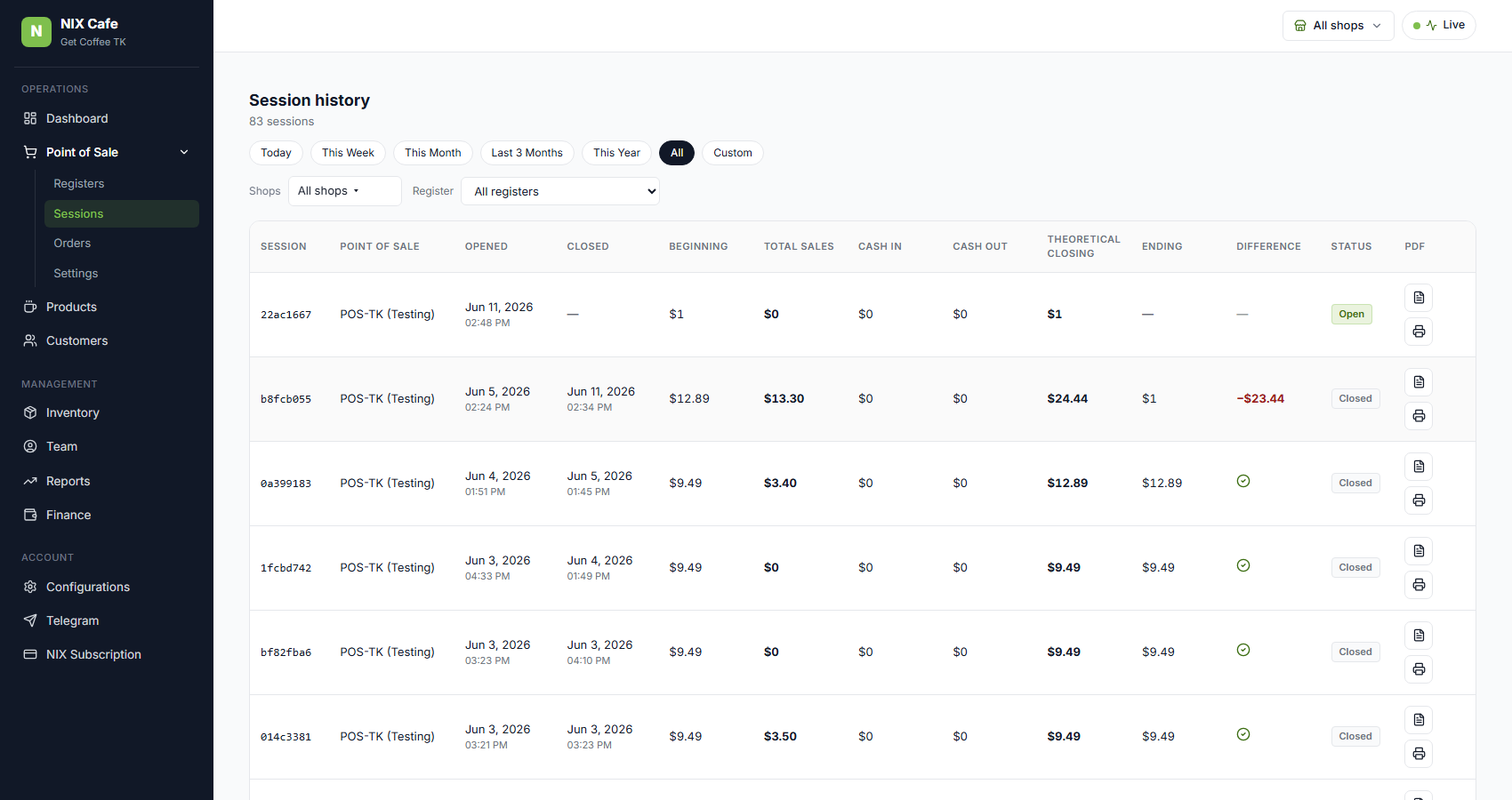This screenshot has height=800, width=1512.
Task: Click the balanced checkmark for session 0a399183
Action: tap(1243, 481)
